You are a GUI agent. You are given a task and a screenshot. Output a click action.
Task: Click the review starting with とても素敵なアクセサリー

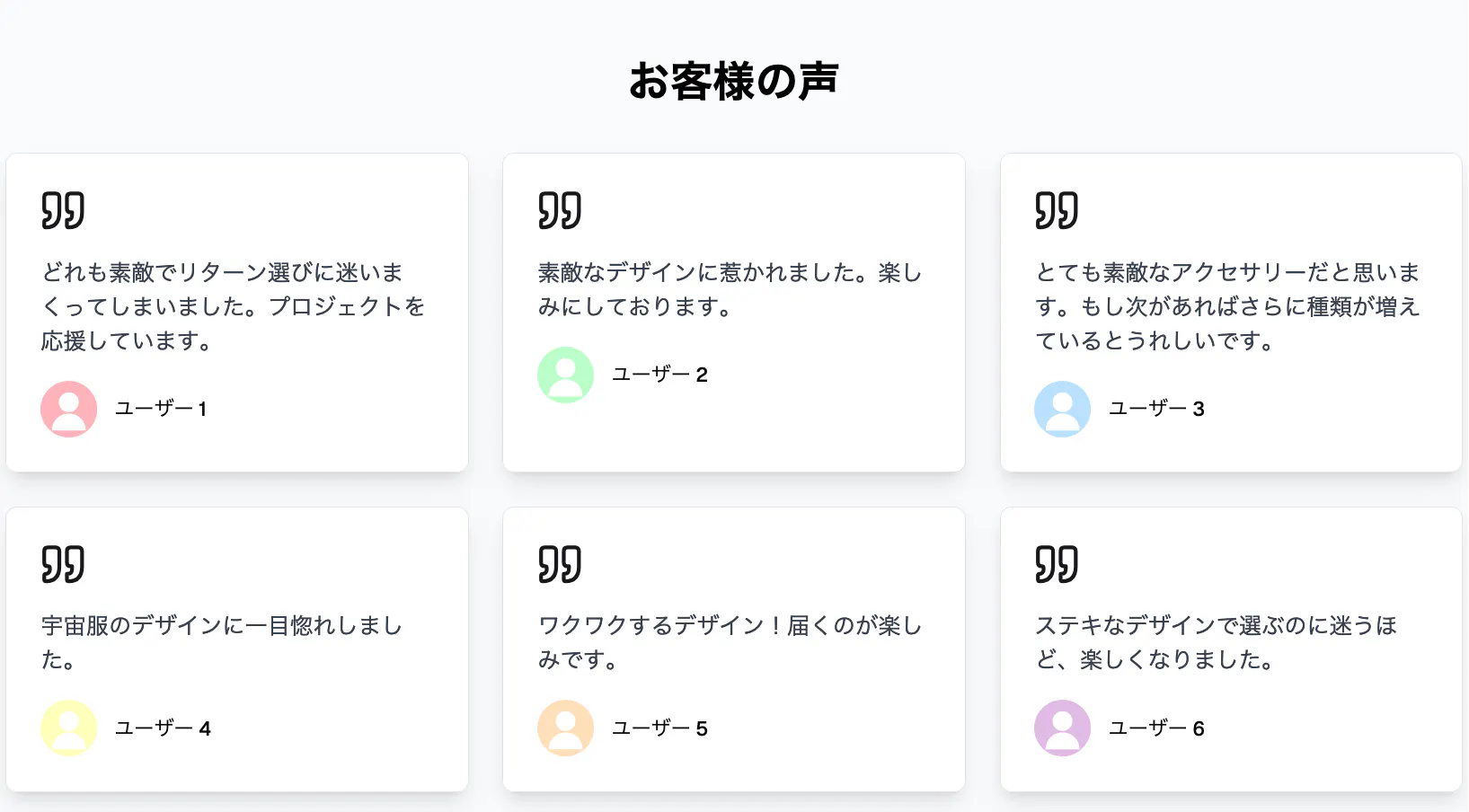click(1227, 306)
